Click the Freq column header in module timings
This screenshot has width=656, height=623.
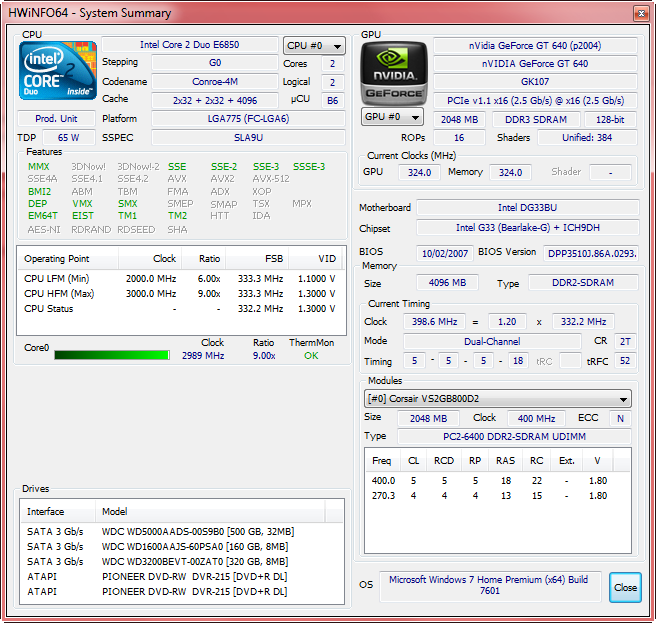click(x=382, y=461)
